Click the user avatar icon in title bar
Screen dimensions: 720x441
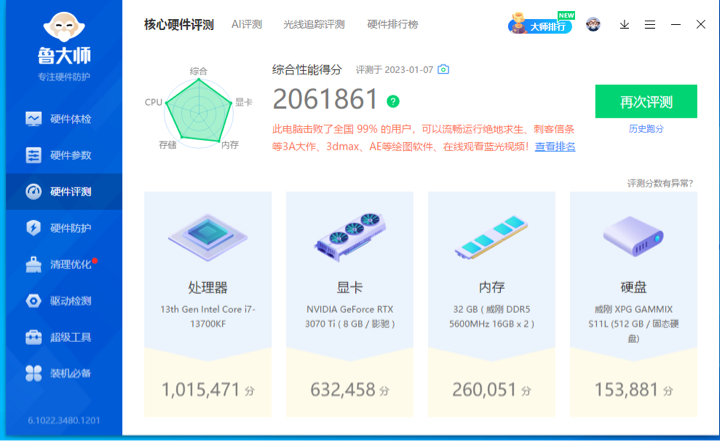coord(593,24)
